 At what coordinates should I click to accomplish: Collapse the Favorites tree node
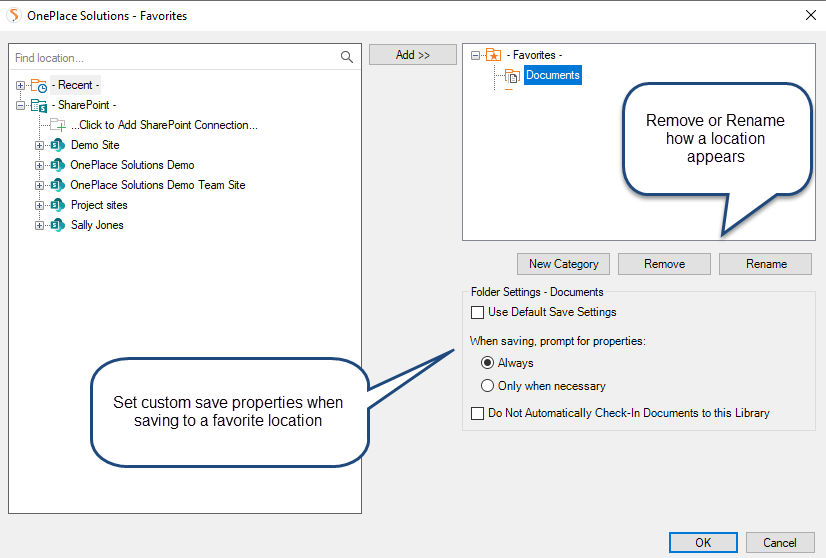pos(475,56)
